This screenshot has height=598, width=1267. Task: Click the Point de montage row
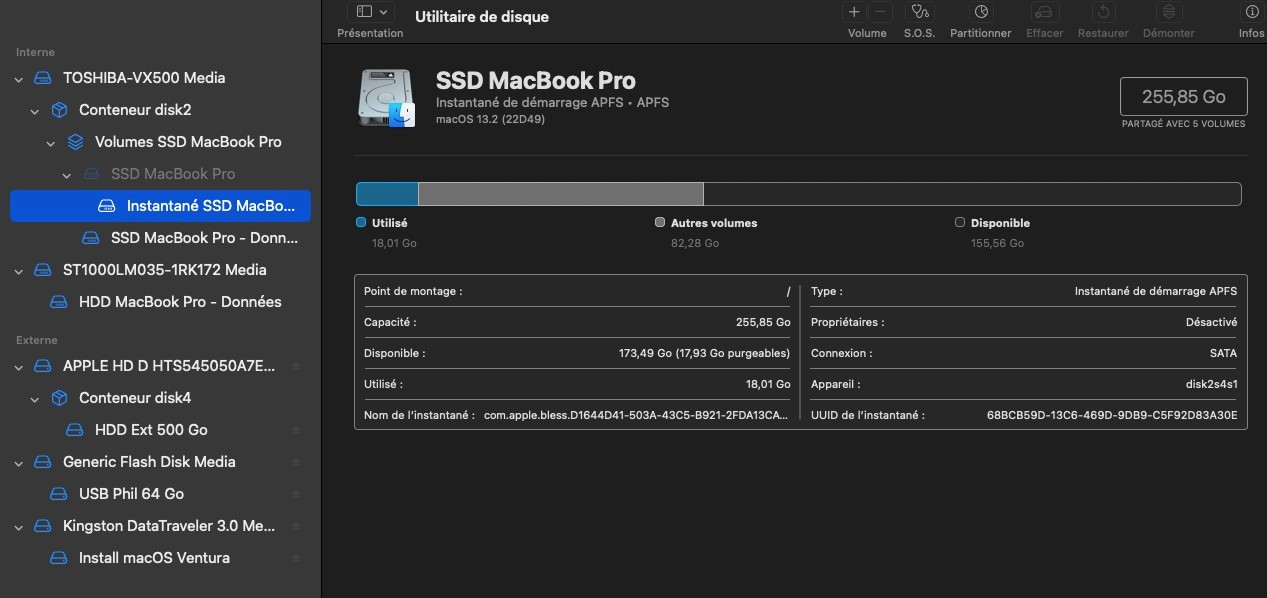click(578, 291)
